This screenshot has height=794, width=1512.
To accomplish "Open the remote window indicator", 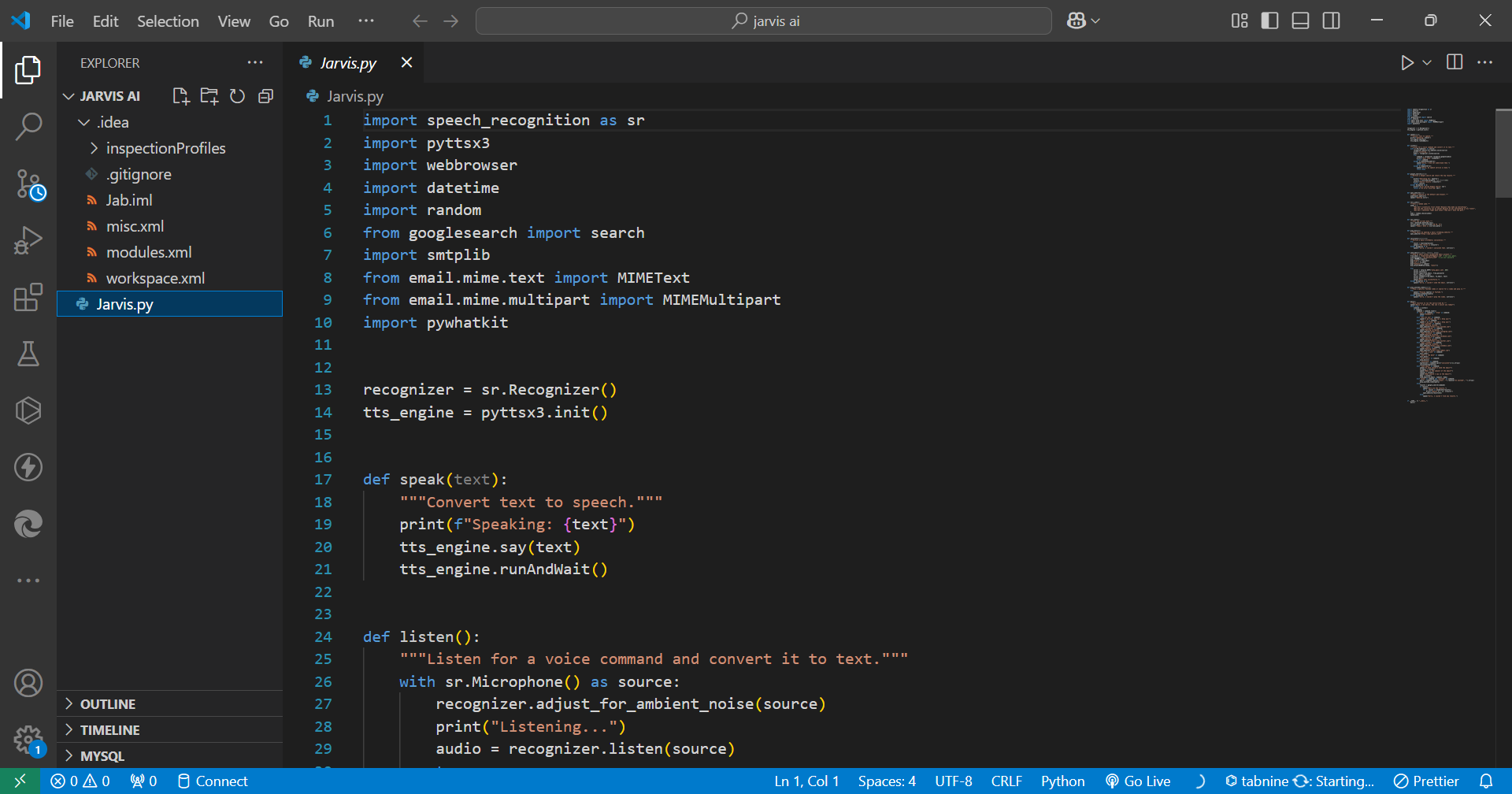I will coord(20,781).
